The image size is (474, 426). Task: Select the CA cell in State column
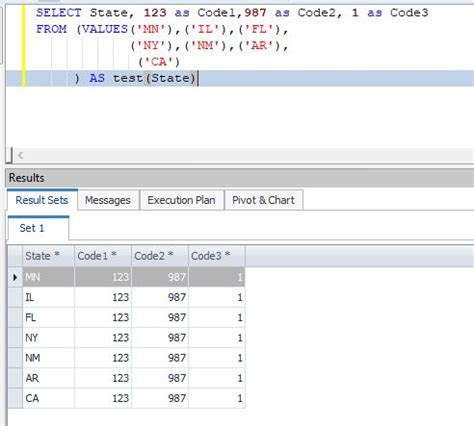click(49, 398)
